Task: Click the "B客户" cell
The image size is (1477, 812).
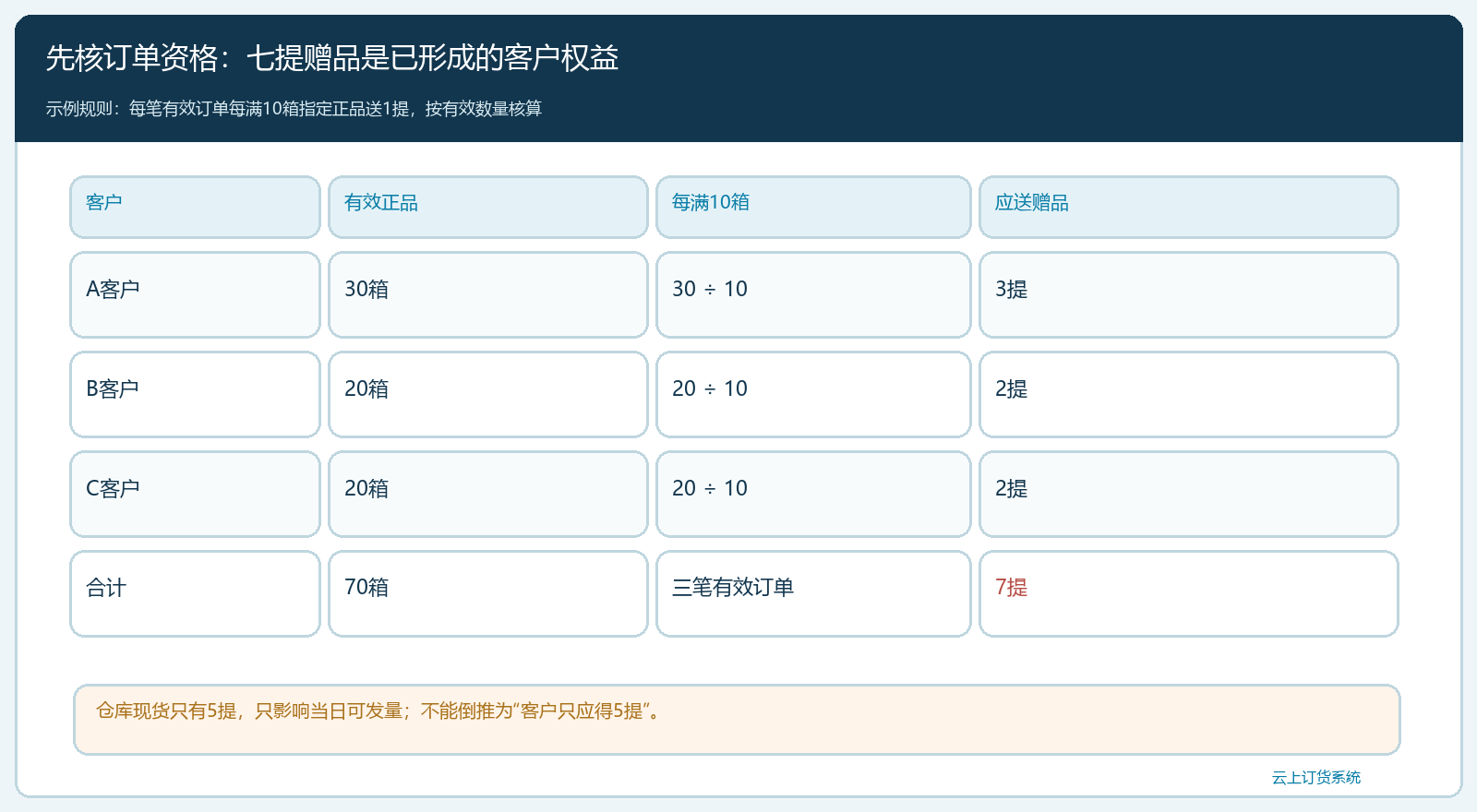Action: (x=195, y=394)
